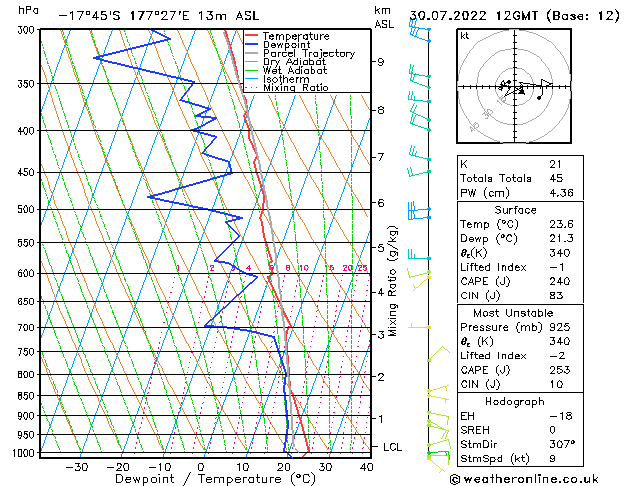Click the blue wind barb at 500 hPa
The image size is (629, 486).
(x=419, y=211)
